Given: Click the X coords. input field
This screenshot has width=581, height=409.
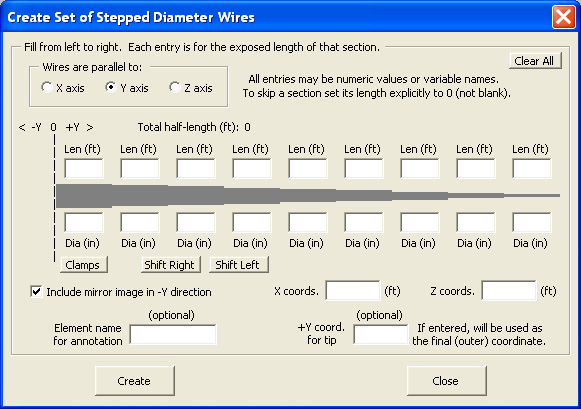Looking at the screenshot, I should [x=353, y=290].
